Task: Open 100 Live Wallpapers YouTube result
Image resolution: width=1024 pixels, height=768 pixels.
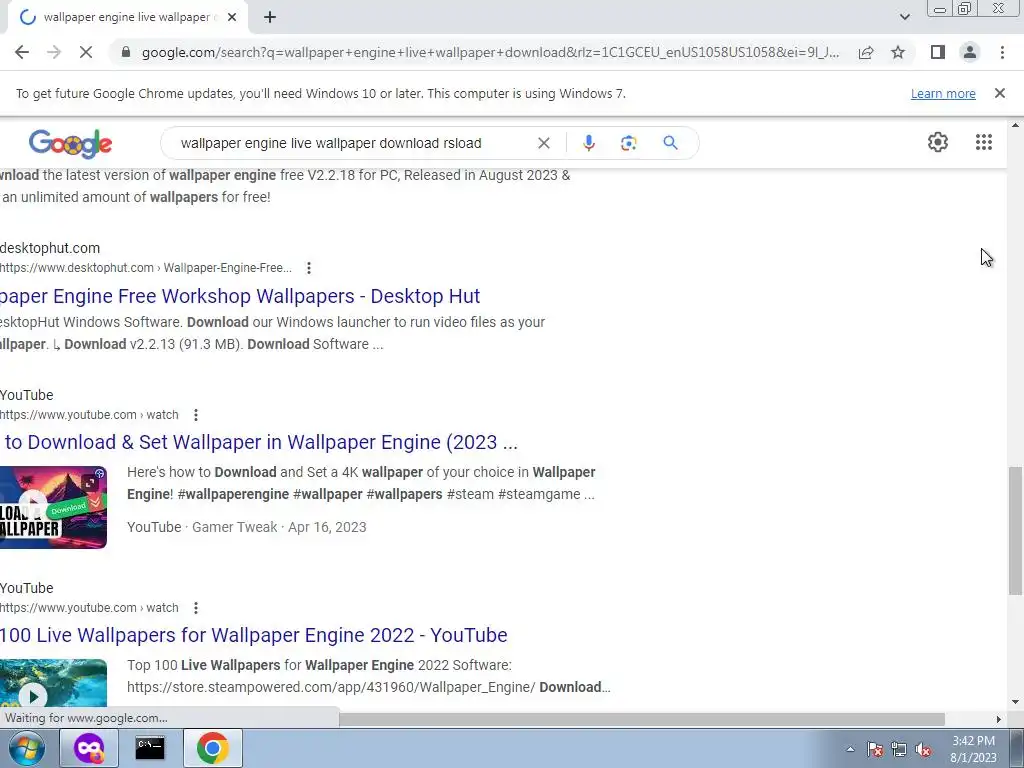Action: click(x=253, y=635)
